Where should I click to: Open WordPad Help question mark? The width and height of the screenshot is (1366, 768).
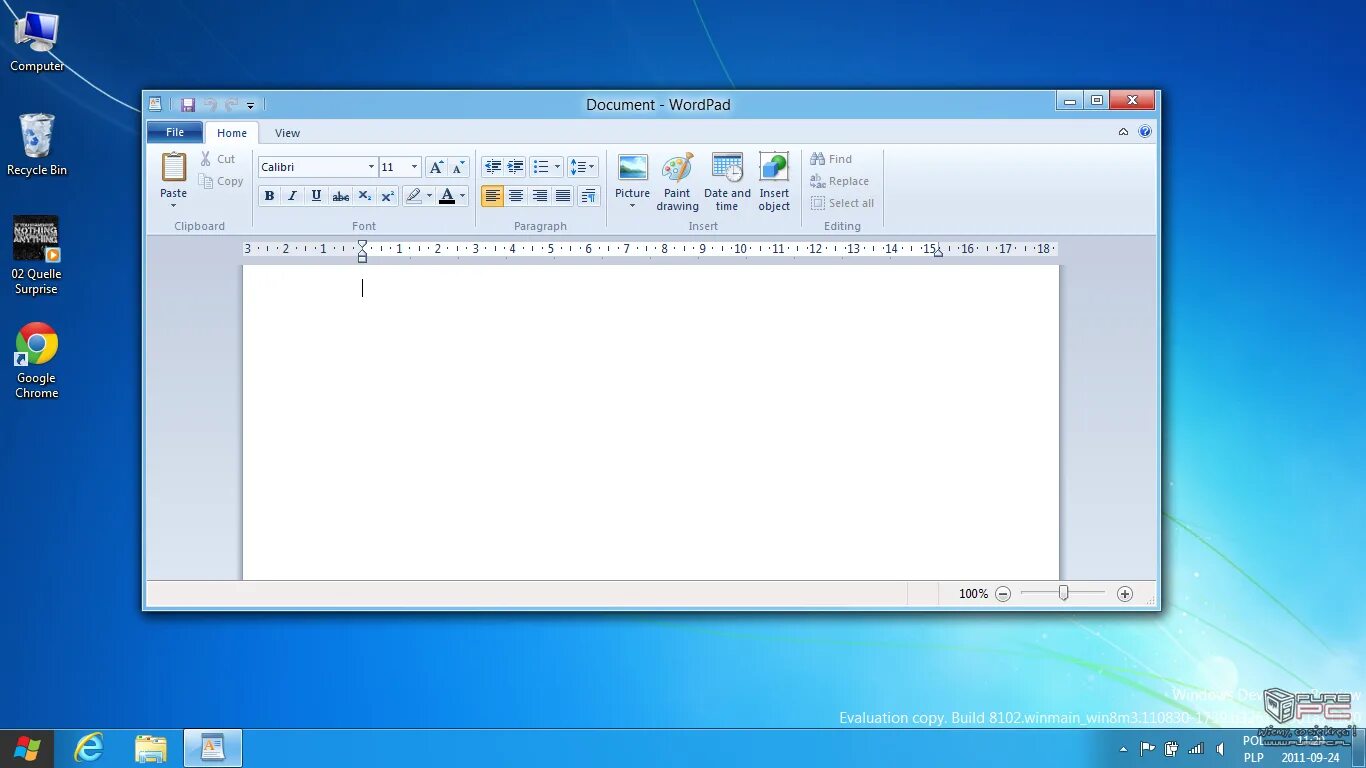point(1145,132)
